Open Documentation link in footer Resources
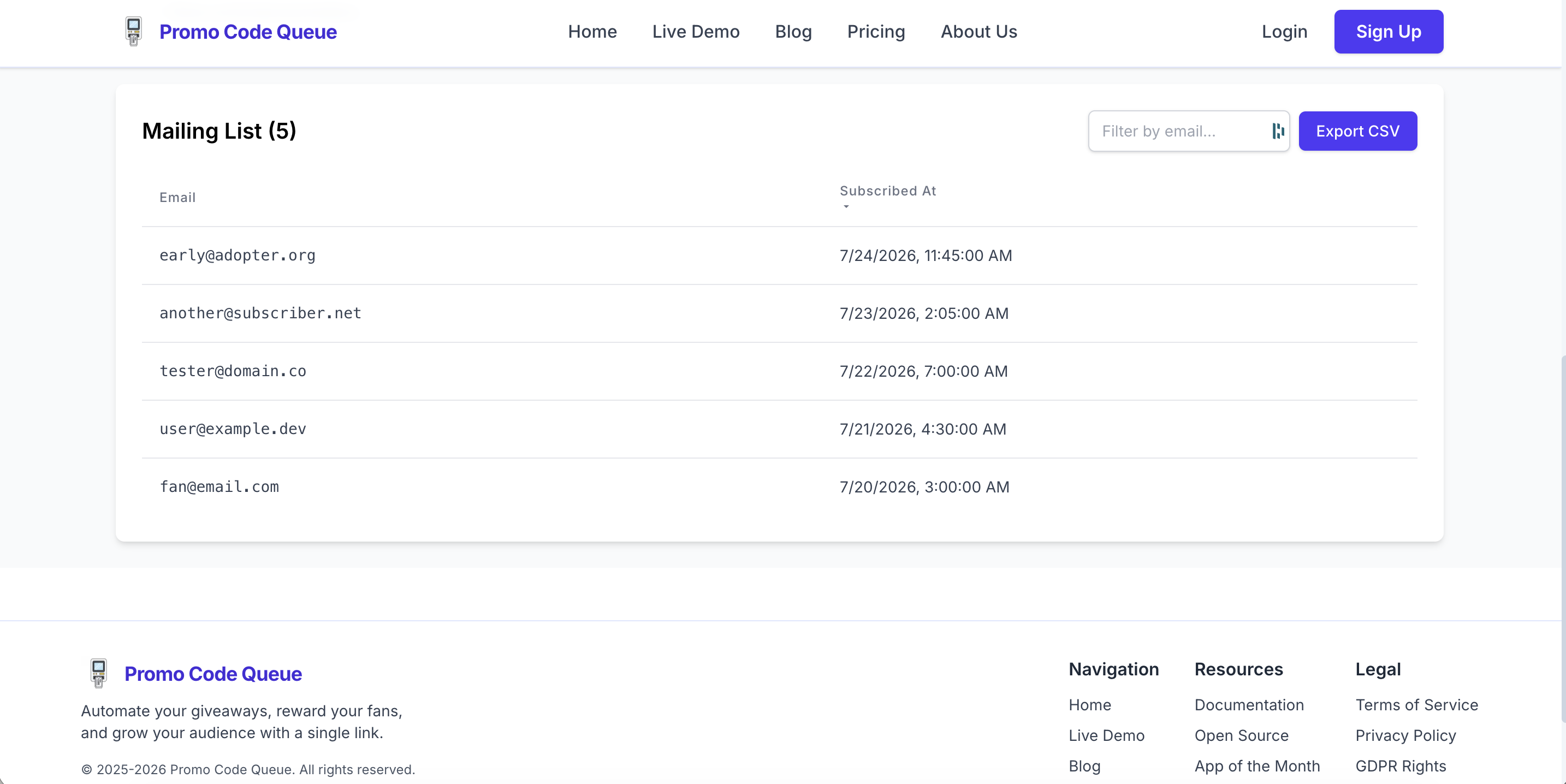The image size is (1566, 784). [1249, 705]
